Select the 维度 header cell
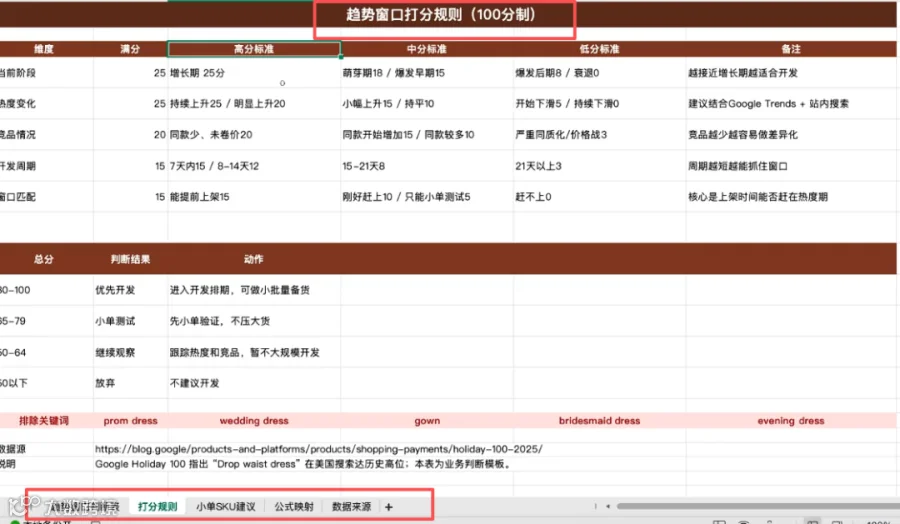 point(46,49)
